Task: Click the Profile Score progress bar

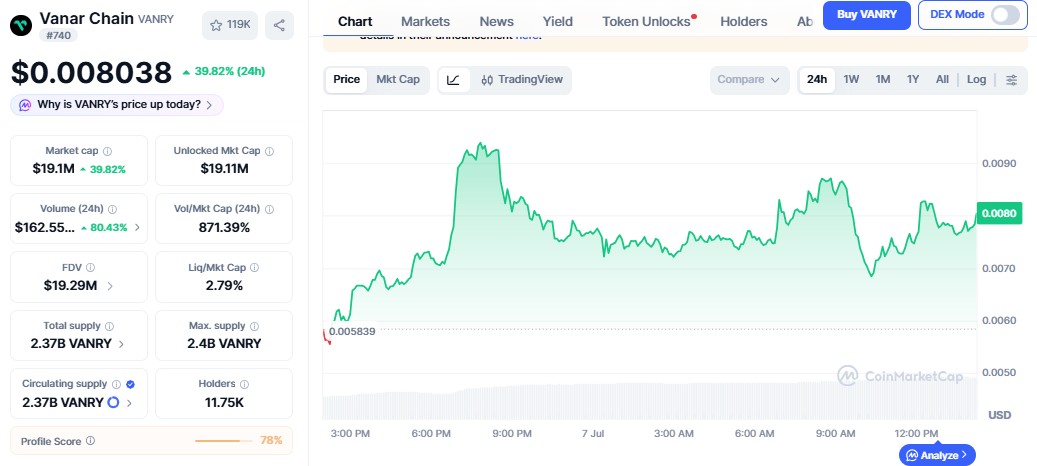Action: tap(224, 441)
